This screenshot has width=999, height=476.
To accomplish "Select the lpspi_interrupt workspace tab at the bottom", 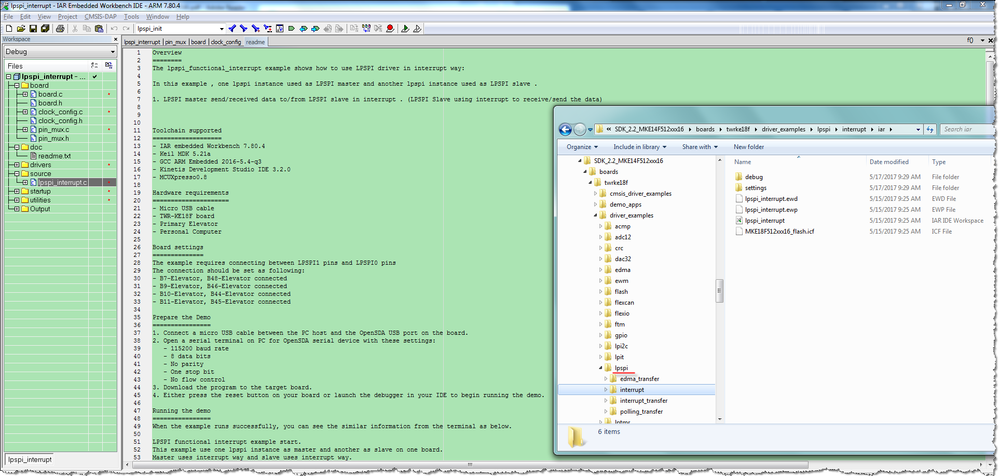I will click(30, 459).
